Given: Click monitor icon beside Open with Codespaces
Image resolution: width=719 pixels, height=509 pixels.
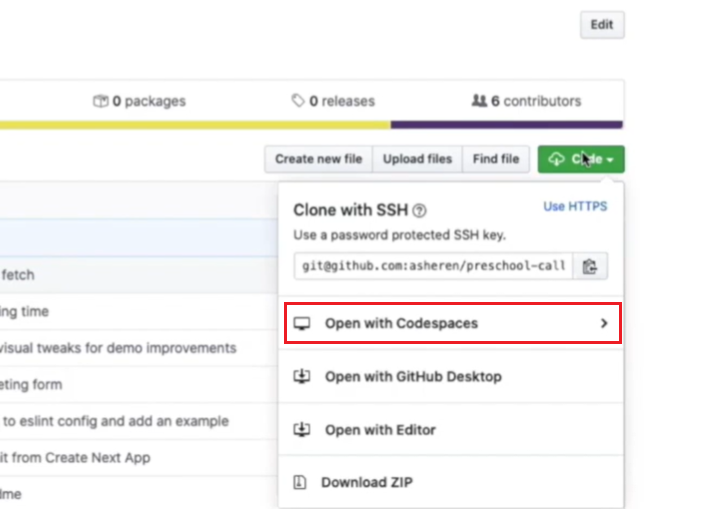Looking at the screenshot, I should tap(303, 324).
